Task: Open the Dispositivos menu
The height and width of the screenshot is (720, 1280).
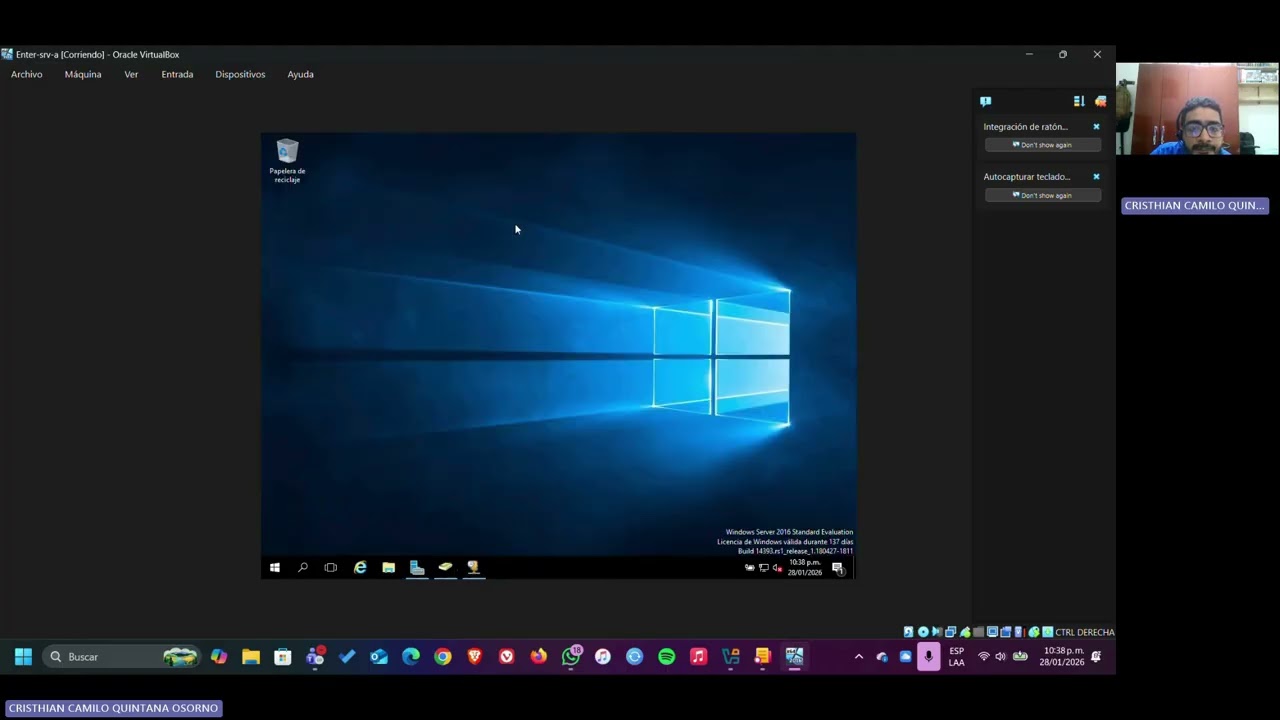Action: pyautogui.click(x=240, y=74)
